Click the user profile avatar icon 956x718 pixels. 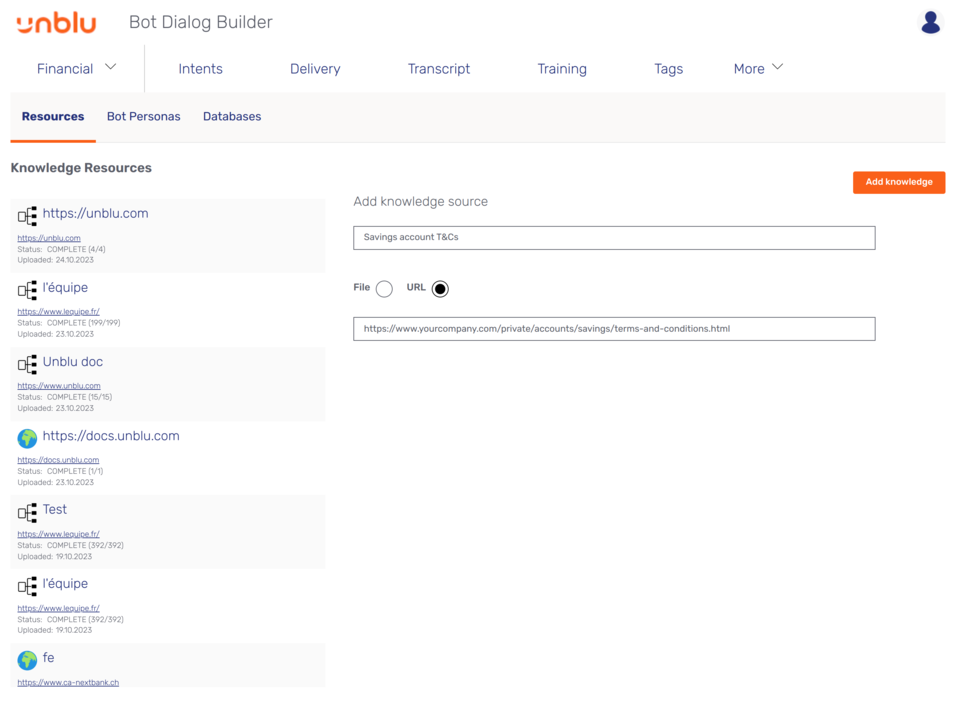tap(930, 21)
